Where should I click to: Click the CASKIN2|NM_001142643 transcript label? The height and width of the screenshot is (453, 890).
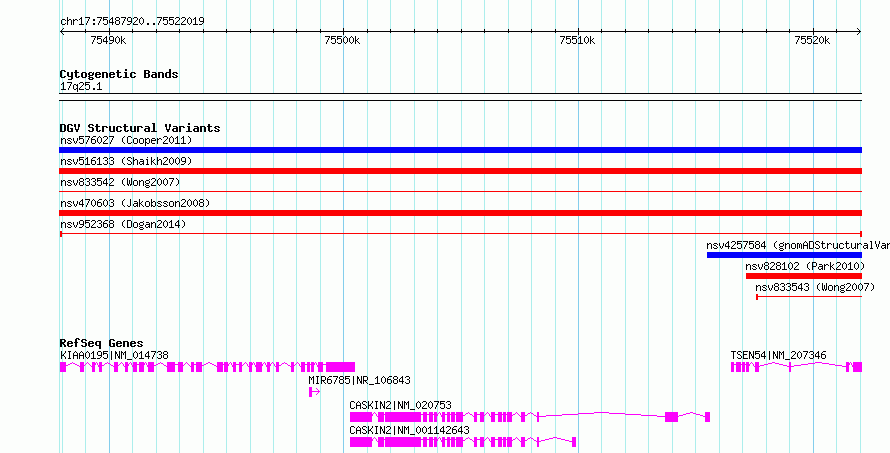coord(410,430)
